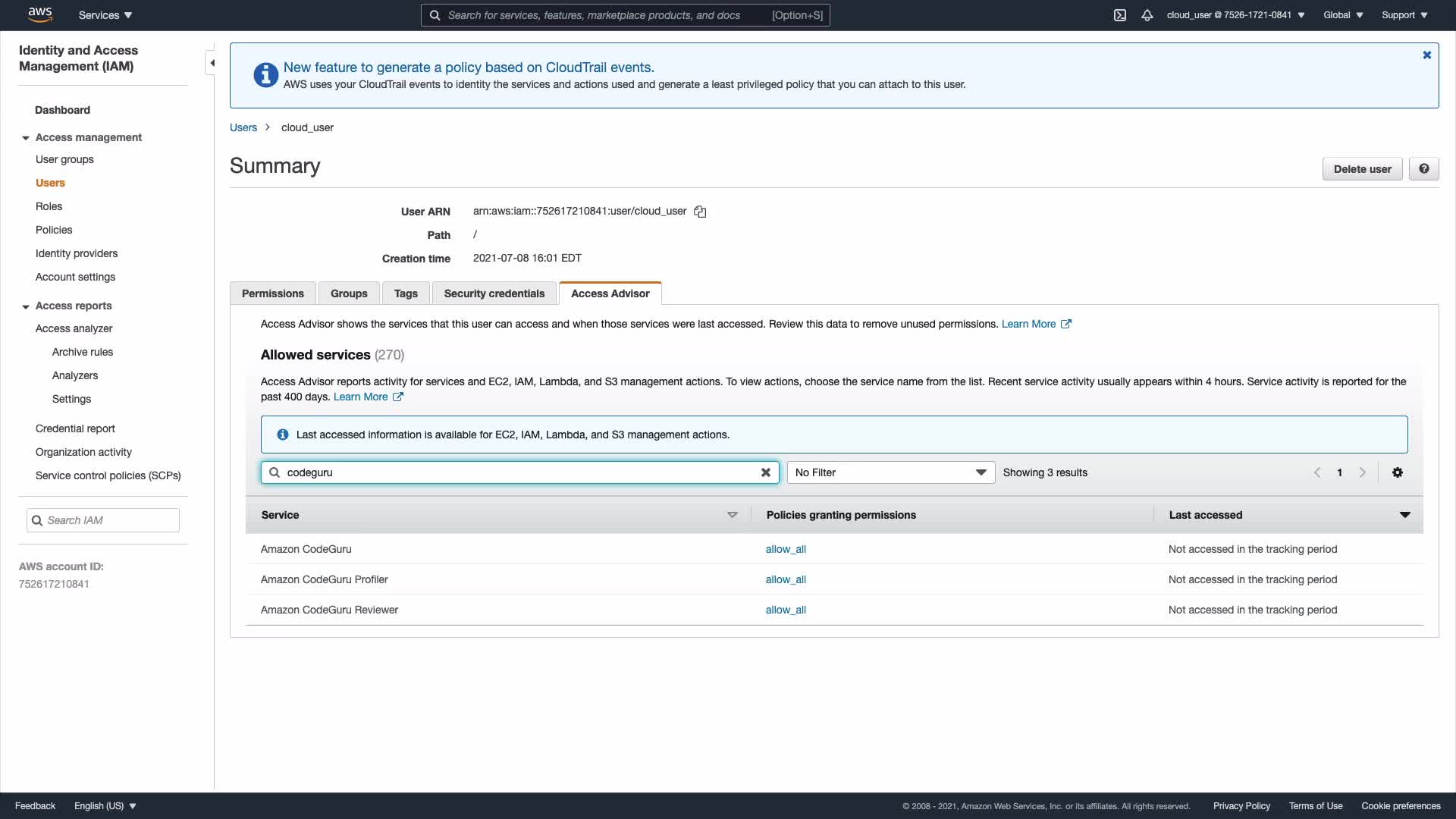Clear the codeguru search filter
This screenshot has height=819, width=1456.
(x=766, y=472)
